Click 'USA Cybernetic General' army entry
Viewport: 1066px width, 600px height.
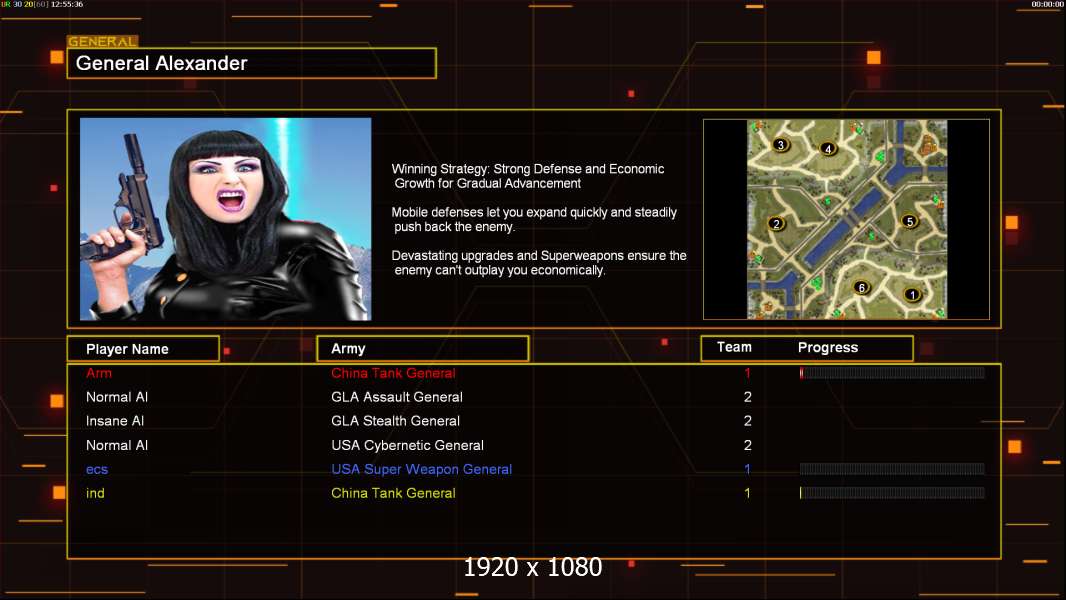tap(407, 445)
